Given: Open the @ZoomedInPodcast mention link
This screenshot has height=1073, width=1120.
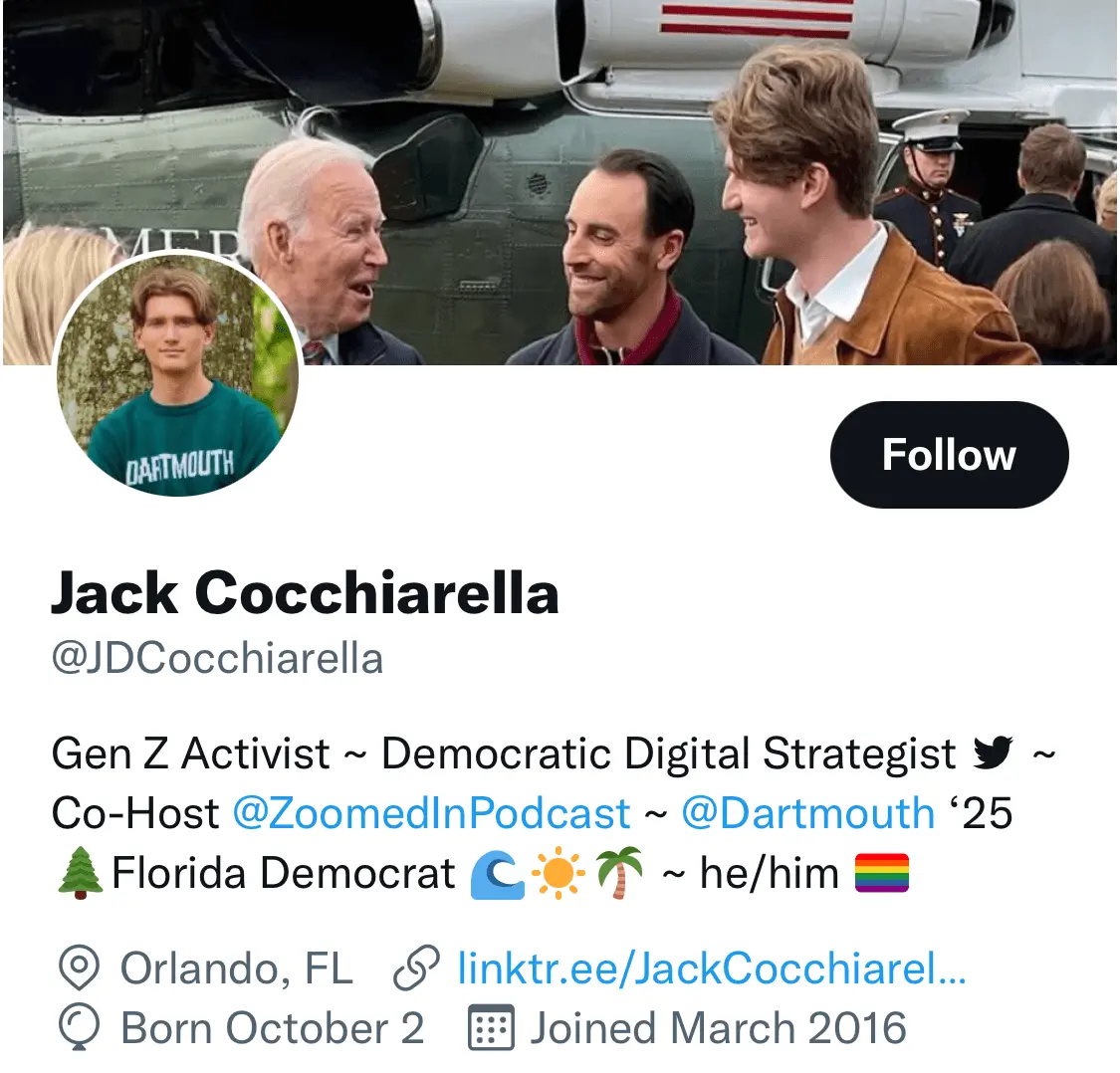Looking at the screenshot, I should pyautogui.click(x=431, y=813).
